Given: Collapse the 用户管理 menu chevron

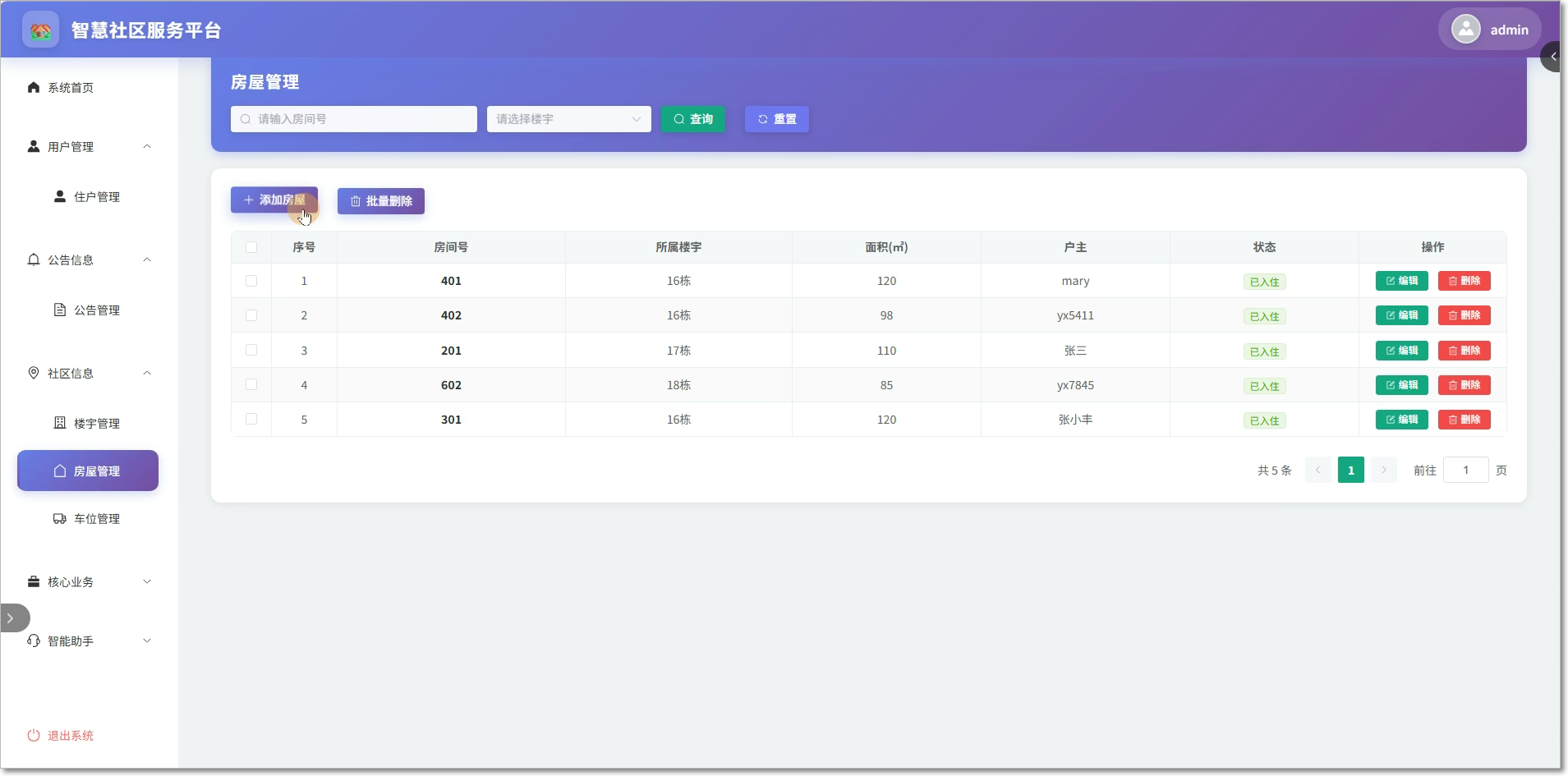Looking at the screenshot, I should pos(147,146).
